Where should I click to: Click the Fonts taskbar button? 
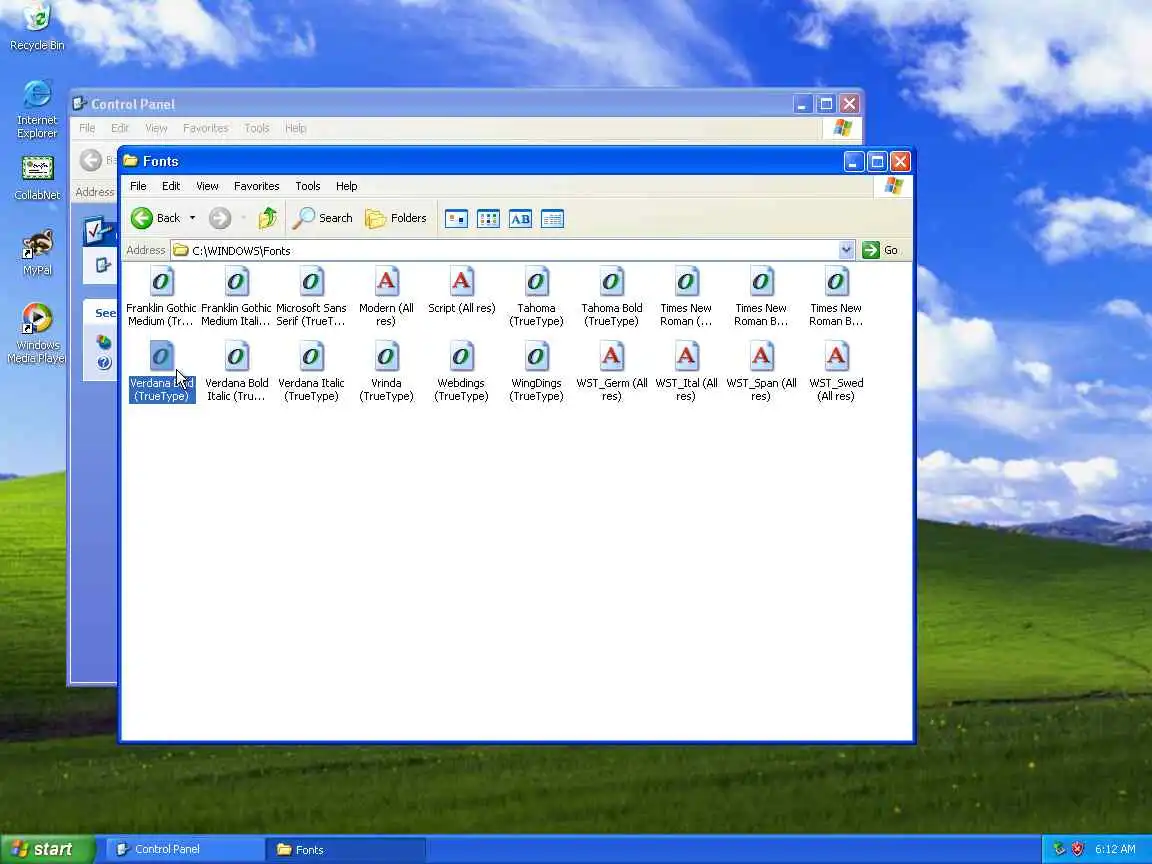point(345,849)
